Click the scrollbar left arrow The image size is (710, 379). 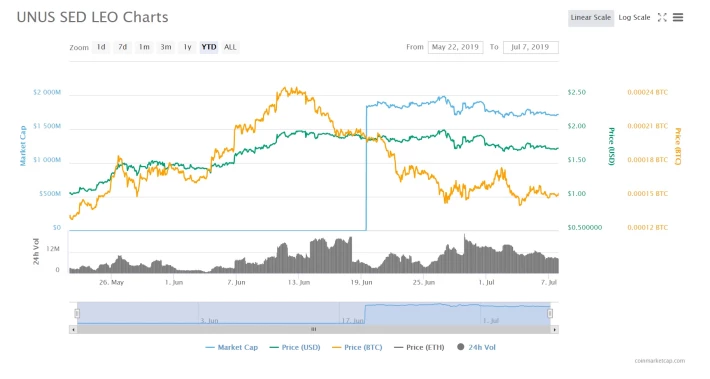click(73, 330)
